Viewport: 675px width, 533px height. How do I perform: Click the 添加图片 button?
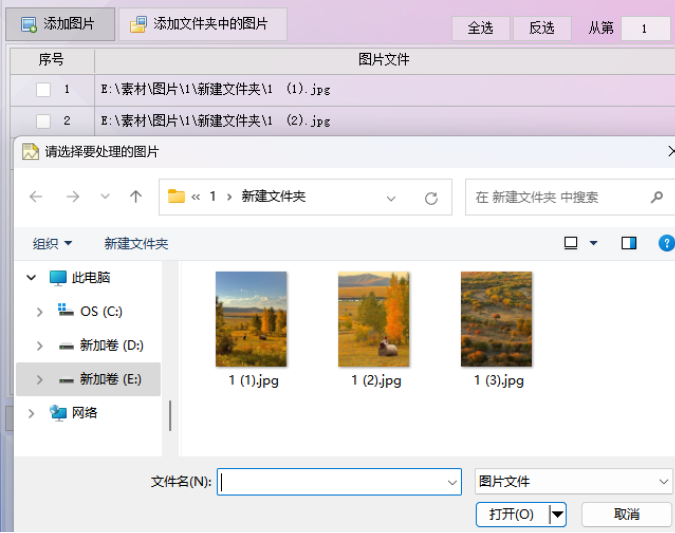(x=60, y=24)
